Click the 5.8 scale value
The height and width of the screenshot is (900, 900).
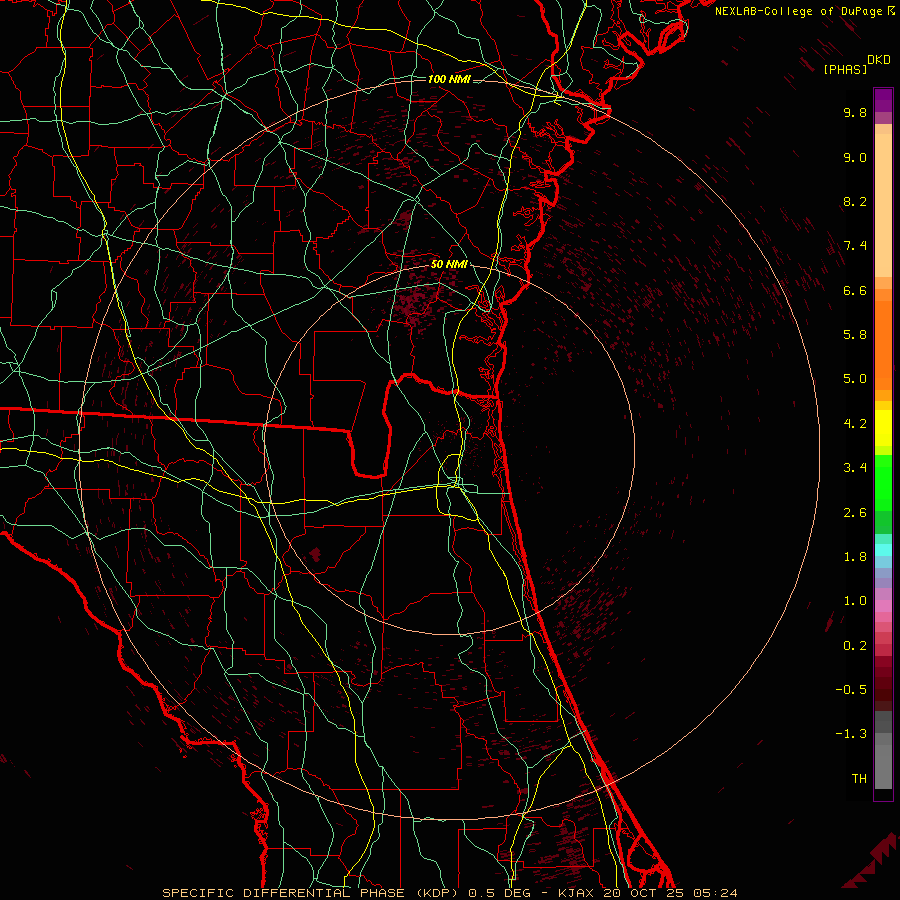(855, 335)
